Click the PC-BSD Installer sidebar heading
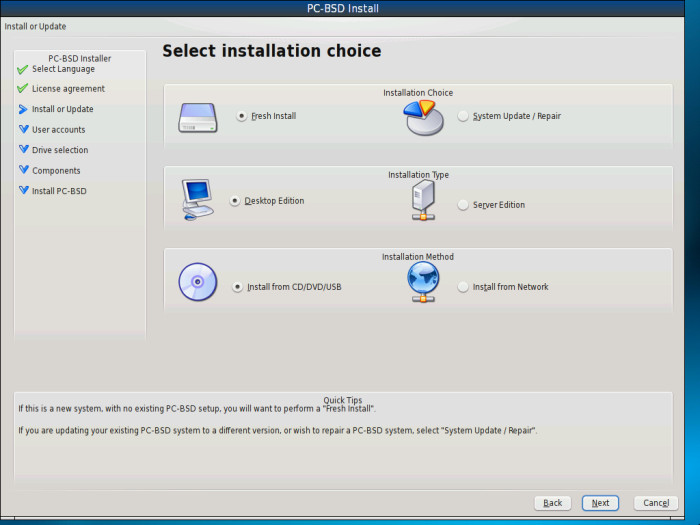Viewport: 700px width, 525px height. (79, 58)
